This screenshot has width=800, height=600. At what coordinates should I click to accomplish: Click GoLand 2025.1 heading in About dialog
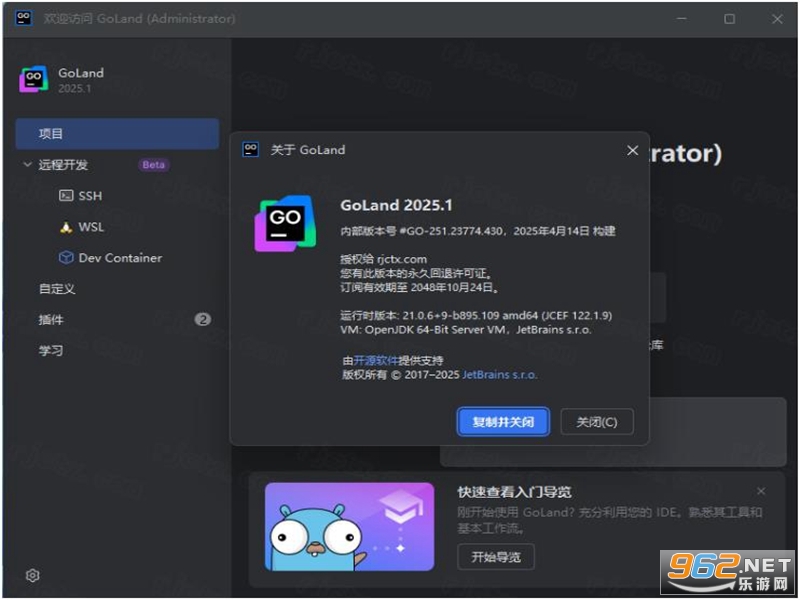pos(396,205)
